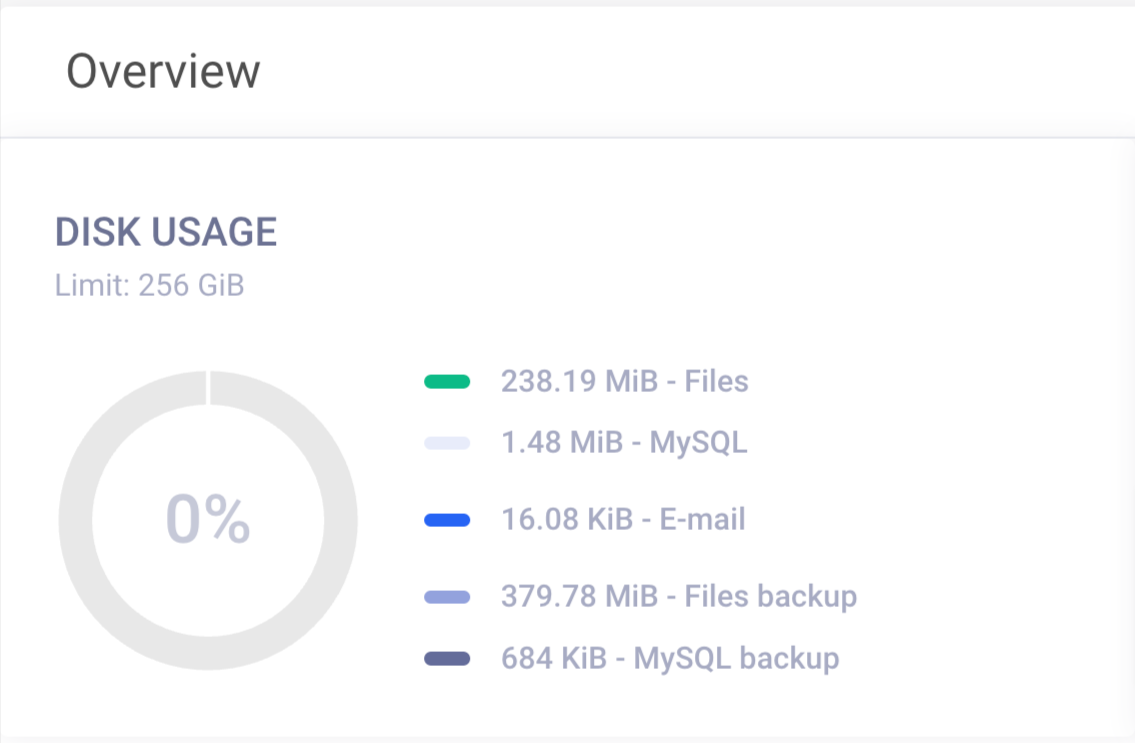This screenshot has height=743, width=1135.
Task: Click the Limit: 256 GiB text
Action: coord(149,286)
